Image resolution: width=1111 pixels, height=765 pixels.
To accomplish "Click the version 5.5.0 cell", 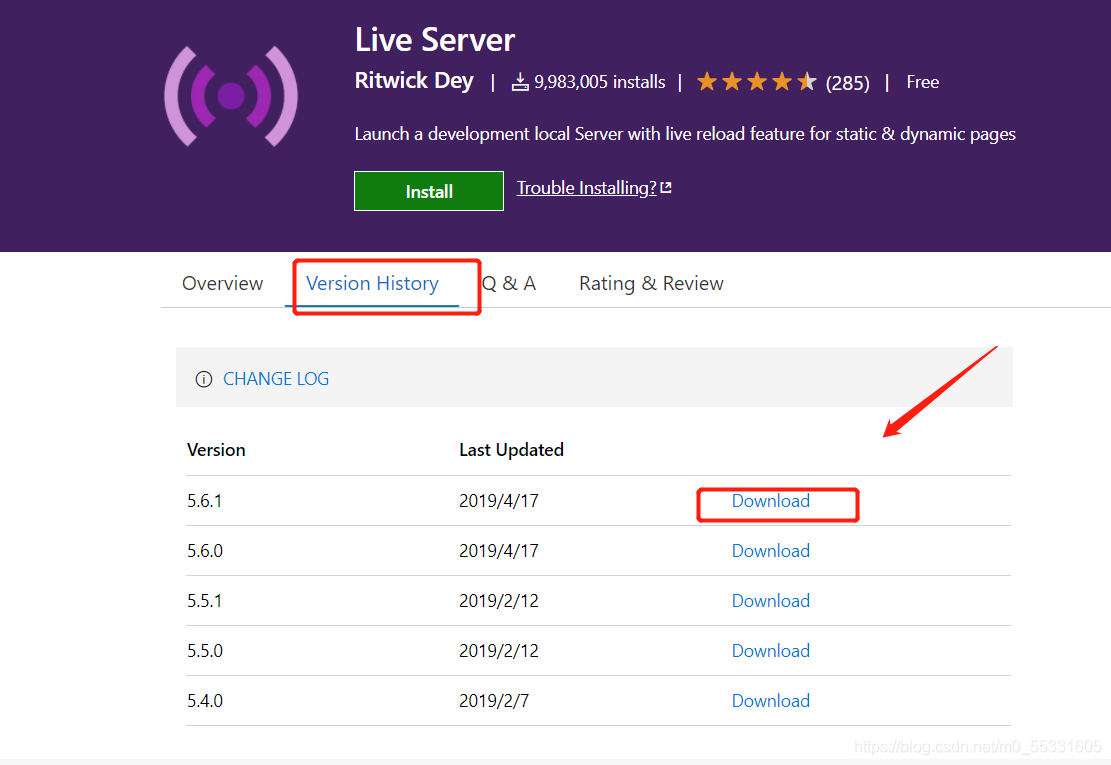I will point(205,651).
